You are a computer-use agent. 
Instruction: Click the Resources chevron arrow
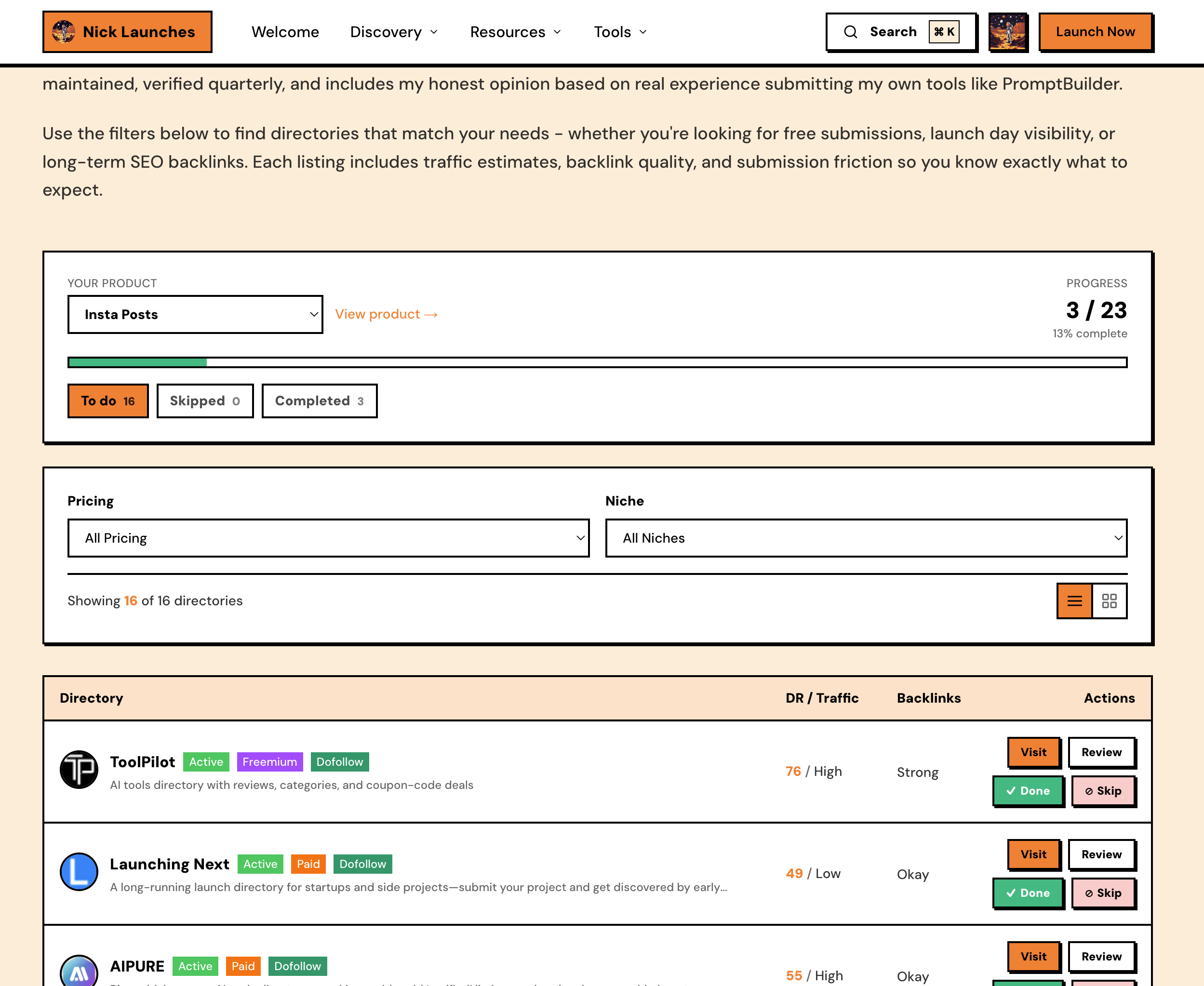(x=557, y=32)
